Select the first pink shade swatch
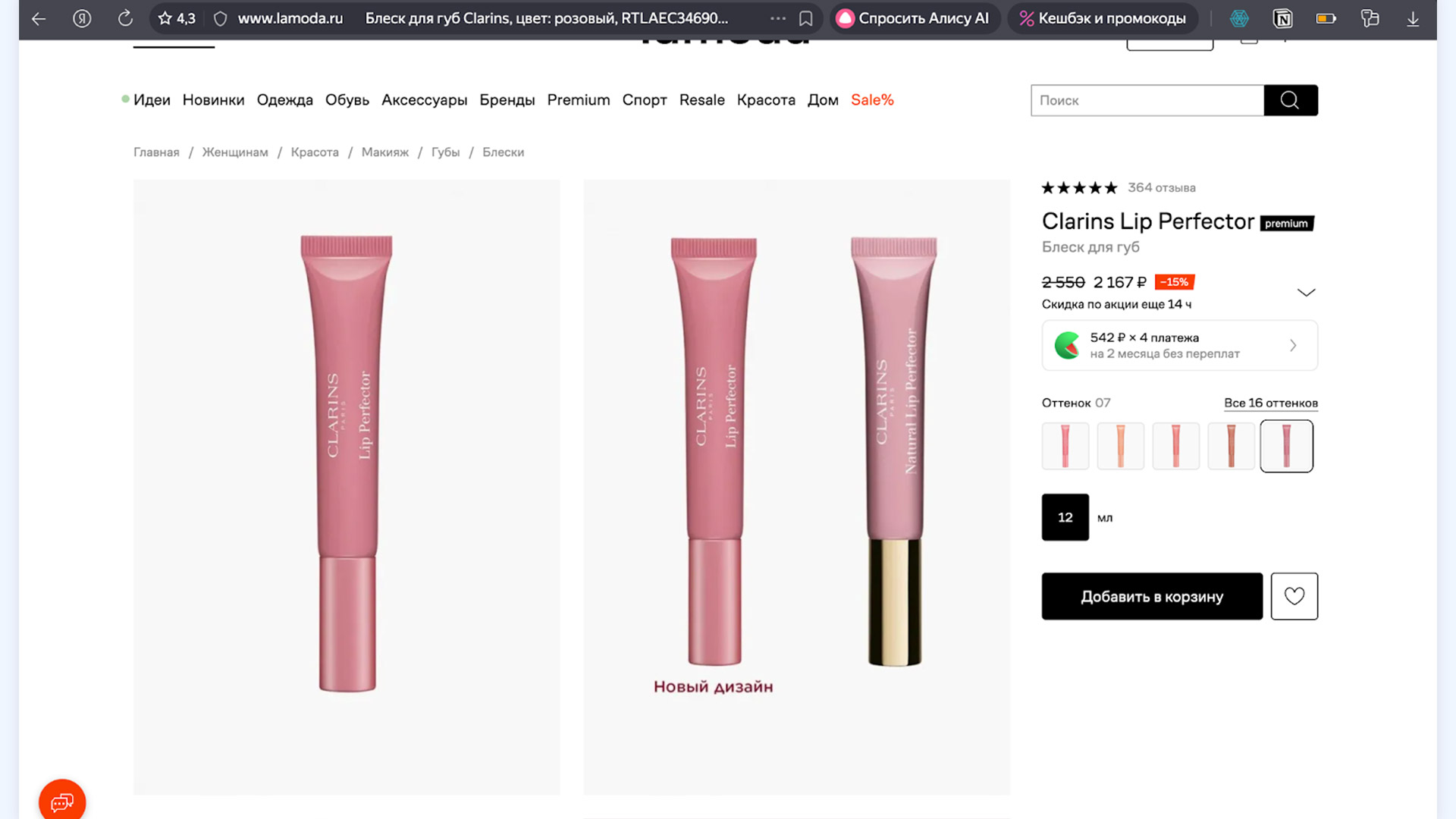The image size is (1456, 819). [1065, 446]
